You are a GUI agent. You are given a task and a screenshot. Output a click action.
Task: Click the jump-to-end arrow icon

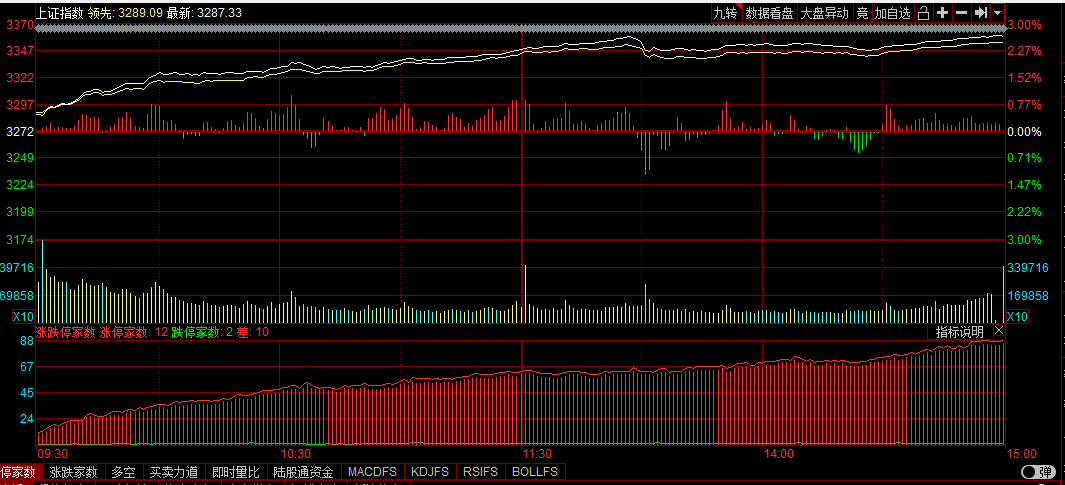click(980, 13)
